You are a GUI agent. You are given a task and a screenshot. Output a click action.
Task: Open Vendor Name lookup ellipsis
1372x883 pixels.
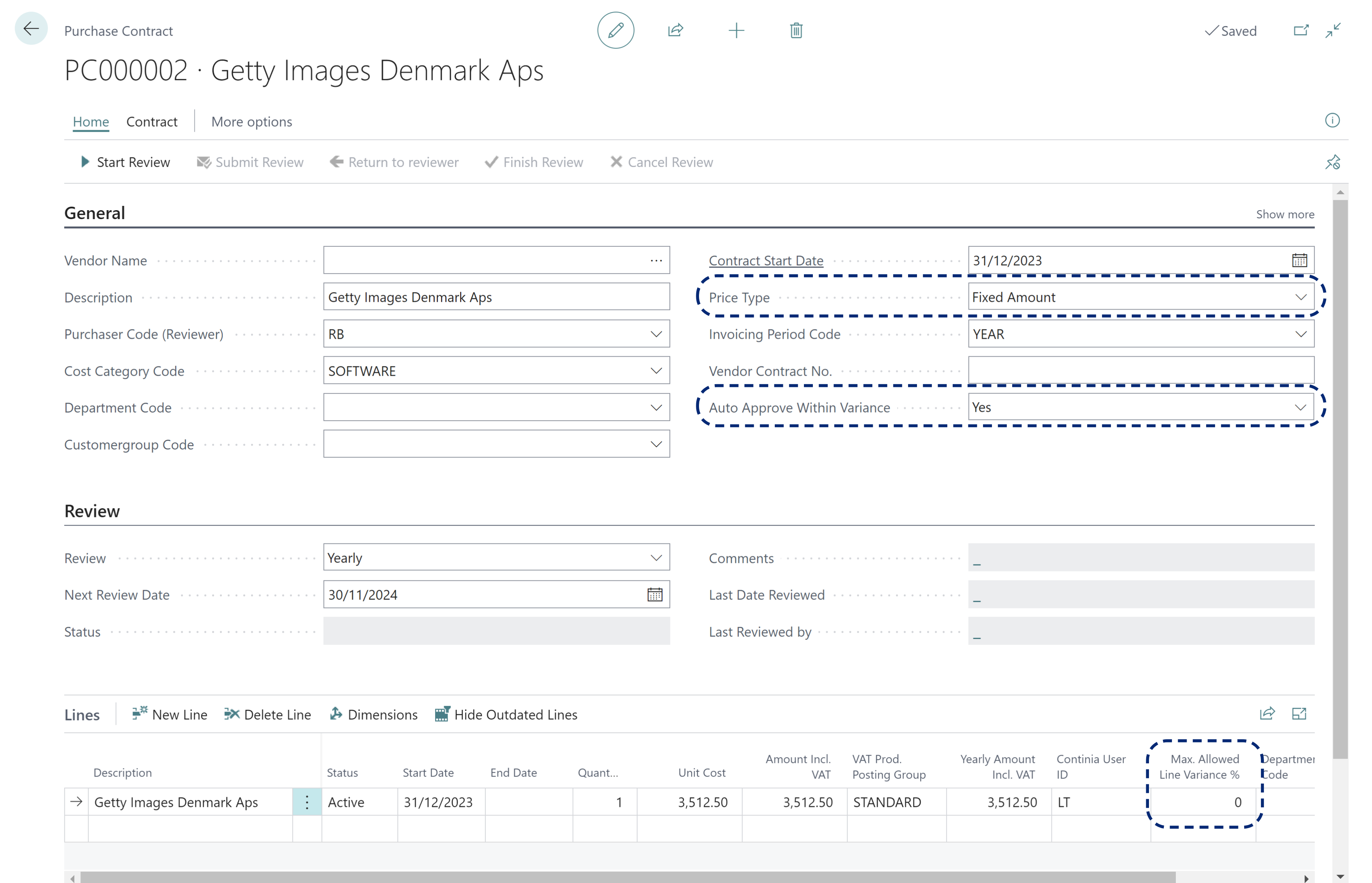[656, 260]
